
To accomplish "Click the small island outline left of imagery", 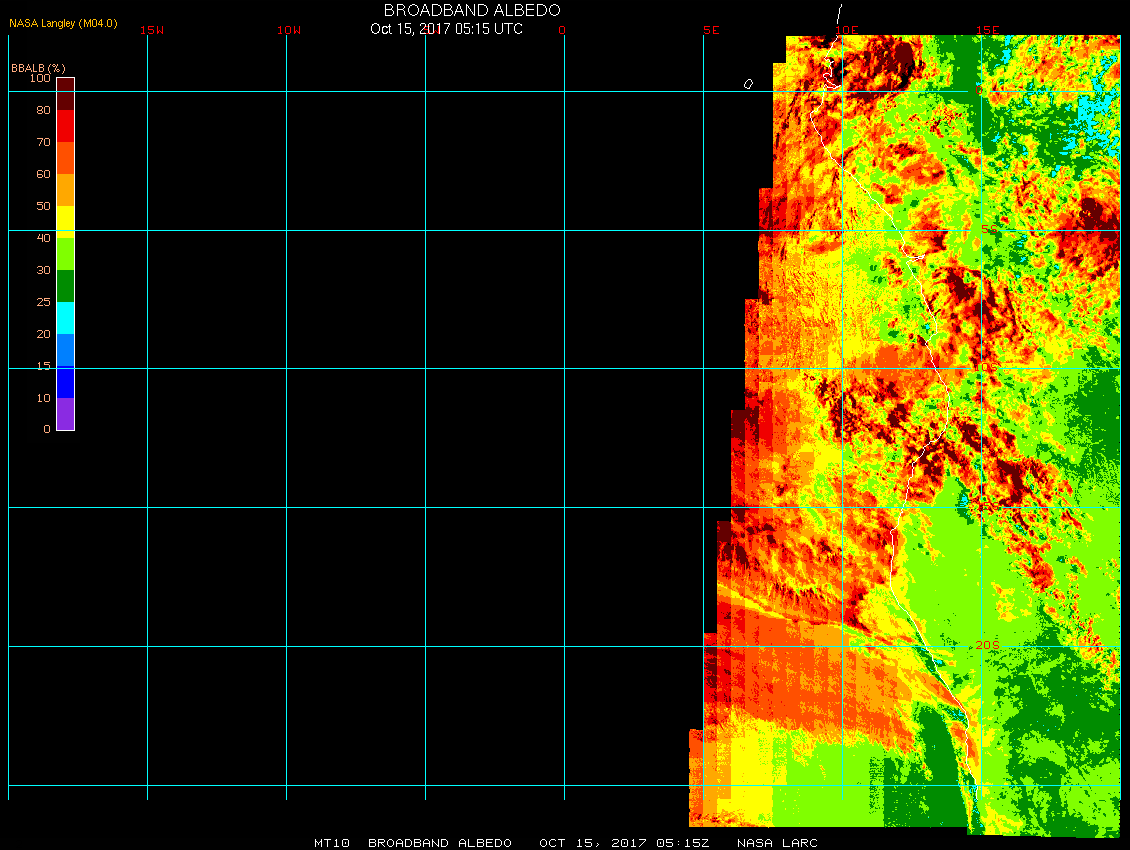I will pos(748,84).
